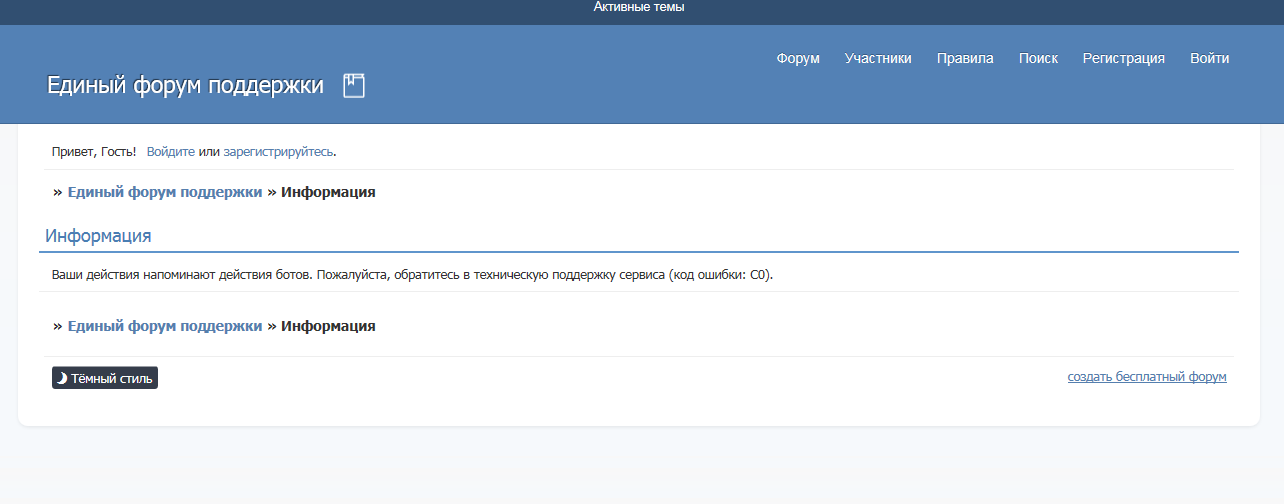Screen dimensions: 1284x504
Task: Click the moon icon on the dark style button
Action: tap(62, 378)
